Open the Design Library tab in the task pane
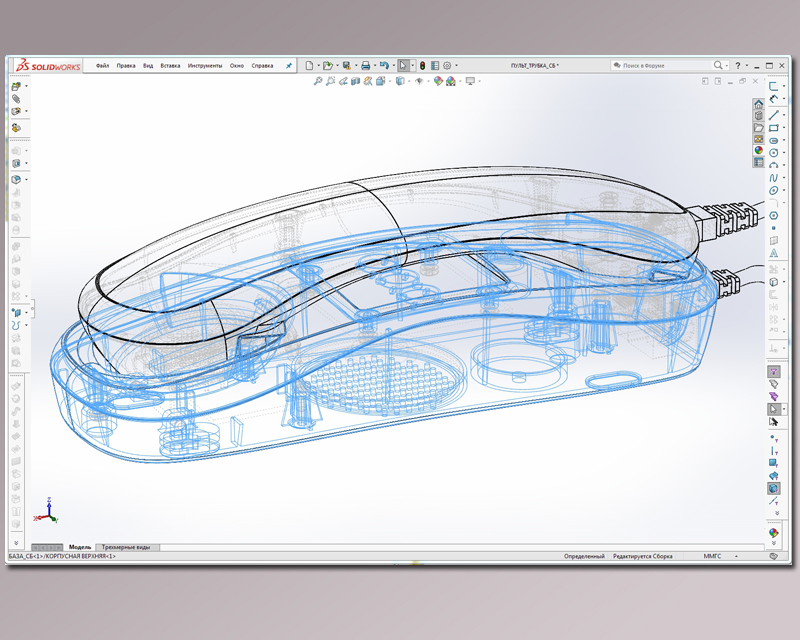Image resolution: width=800 pixels, height=640 pixels. pos(759,115)
